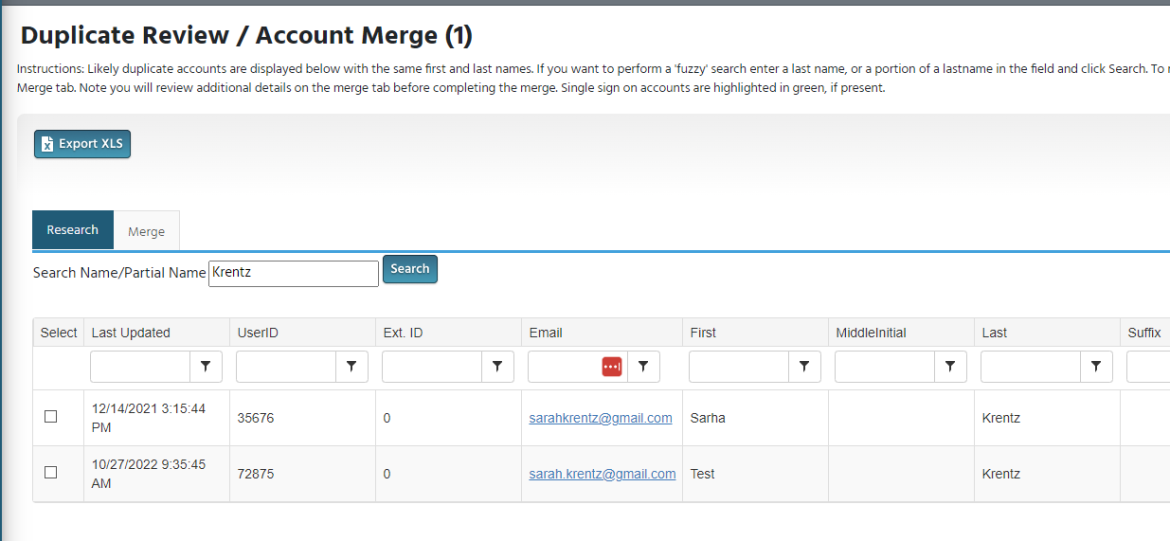Open the Email column filter funnel icon
The width and height of the screenshot is (1170, 541).
[x=643, y=367]
